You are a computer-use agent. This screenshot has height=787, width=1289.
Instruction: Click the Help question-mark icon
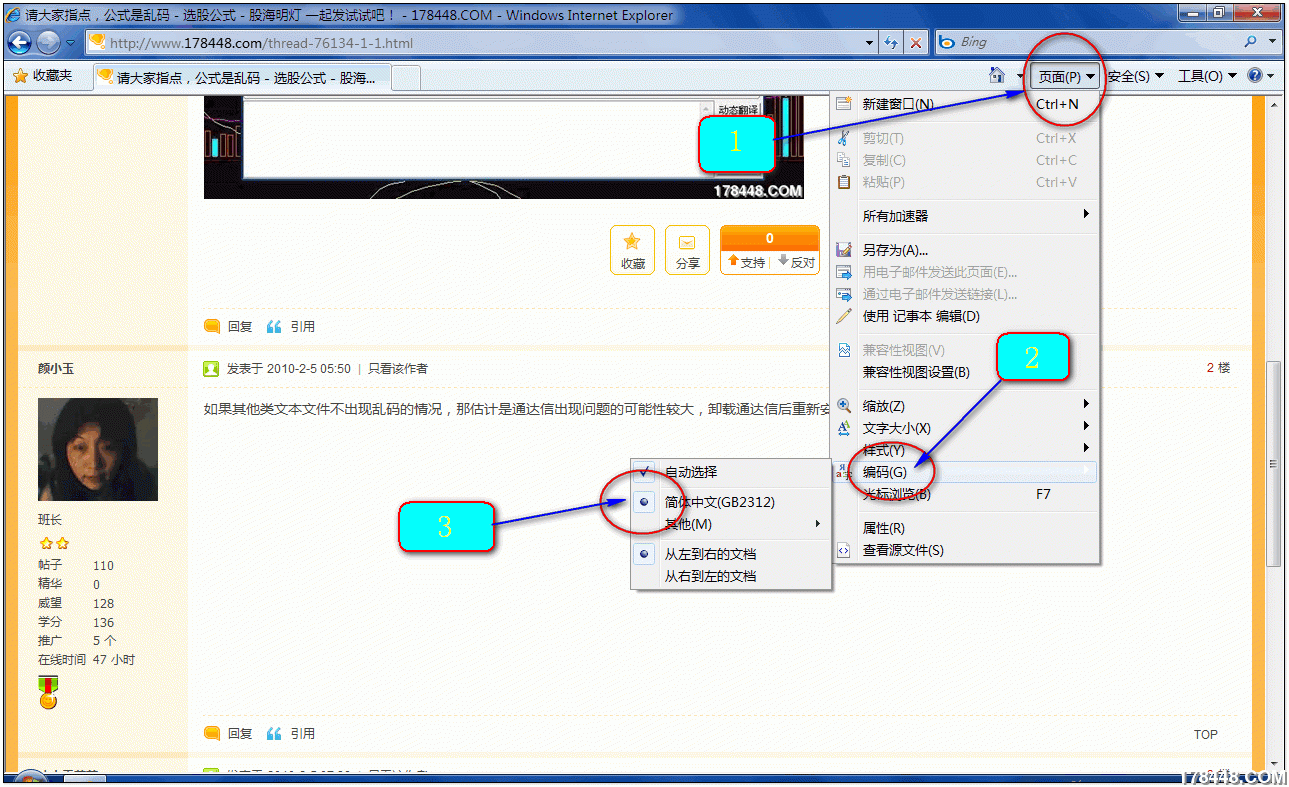[x=1255, y=76]
